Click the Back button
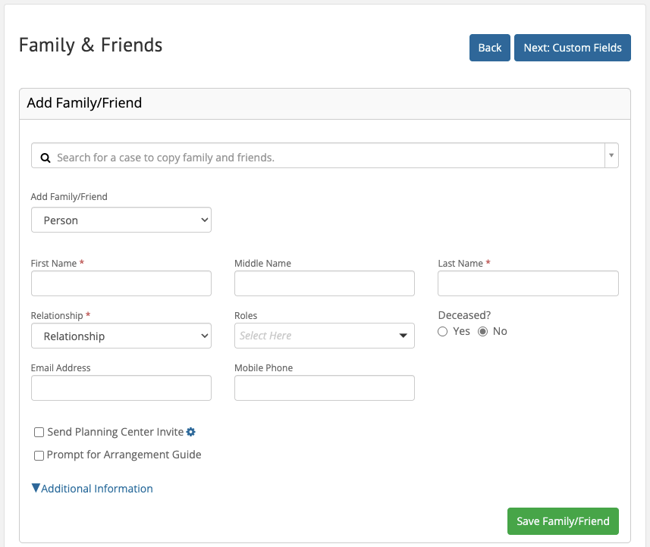The width and height of the screenshot is (650, 547). (489, 48)
